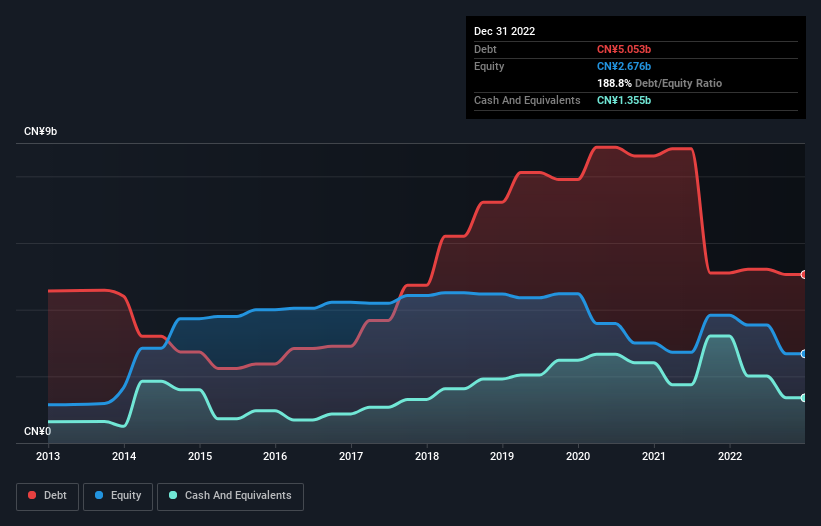Toggle Cash And Equivalents legend button
821x526 pixels.
[230, 496]
